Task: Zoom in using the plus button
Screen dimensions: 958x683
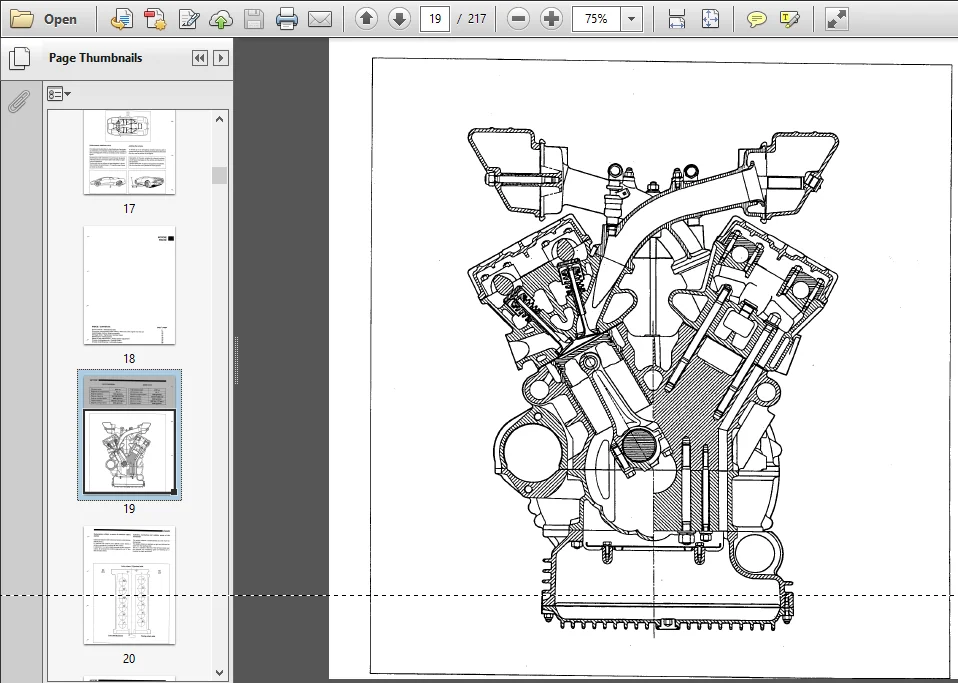Action: click(x=552, y=19)
